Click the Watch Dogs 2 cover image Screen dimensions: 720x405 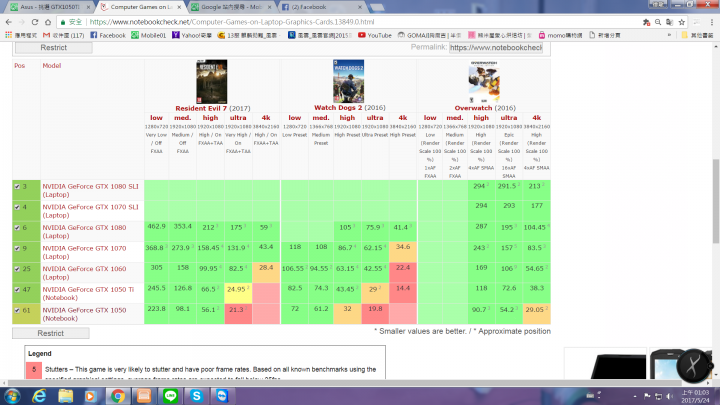pos(349,81)
